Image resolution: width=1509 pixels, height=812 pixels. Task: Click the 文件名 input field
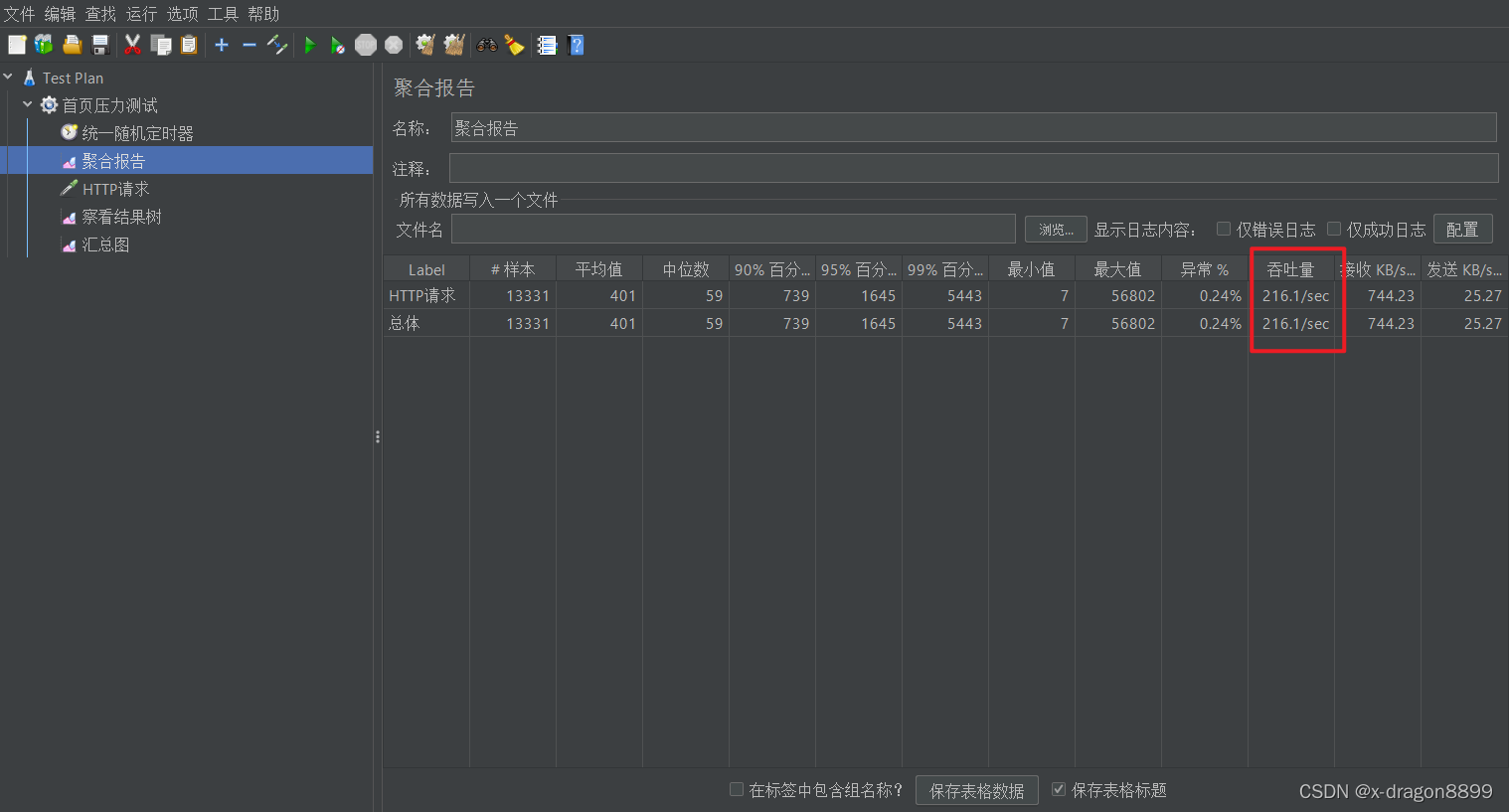pos(733,229)
